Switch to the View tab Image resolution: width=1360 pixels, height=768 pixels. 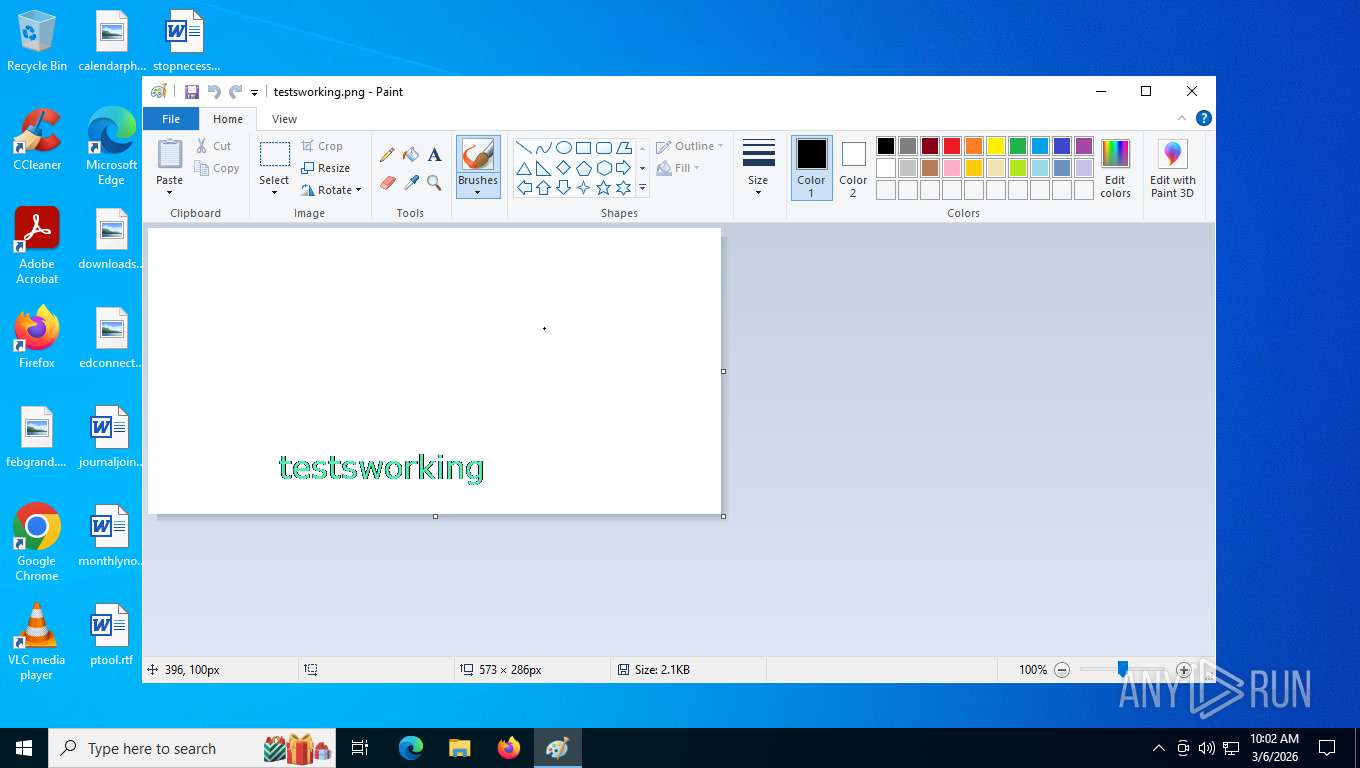[285, 119]
